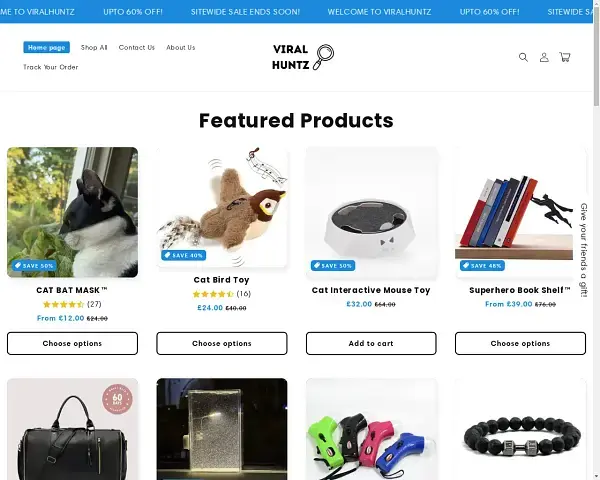Screen dimensions: 600x480
Task: Open the black duffel bag product image
Action: pyautogui.click(x=72, y=429)
